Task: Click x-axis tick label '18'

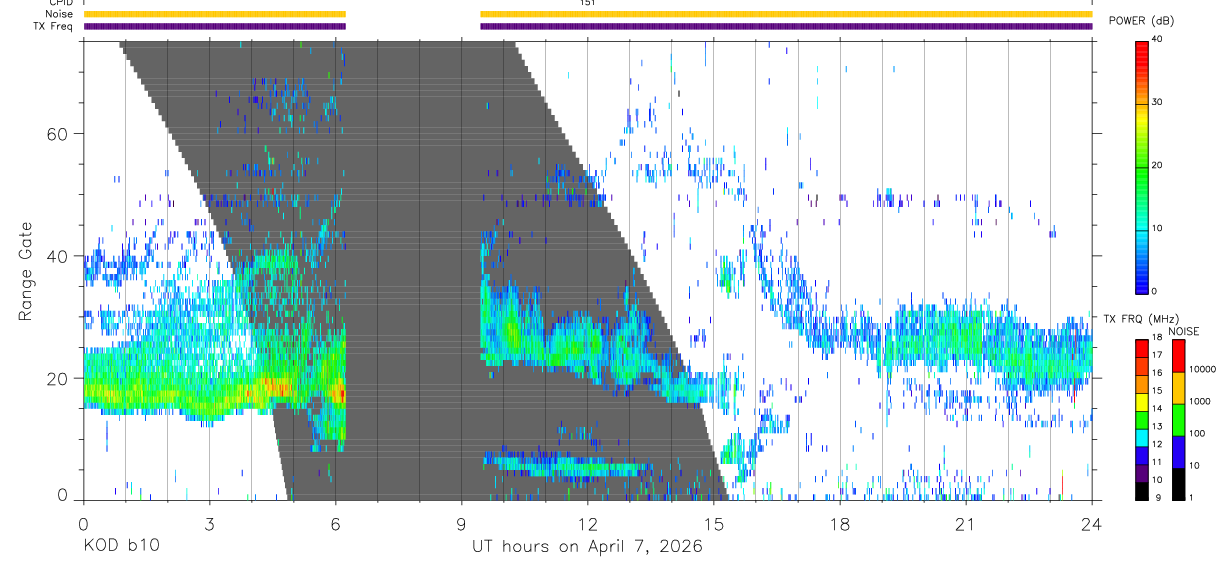Action: click(x=840, y=524)
